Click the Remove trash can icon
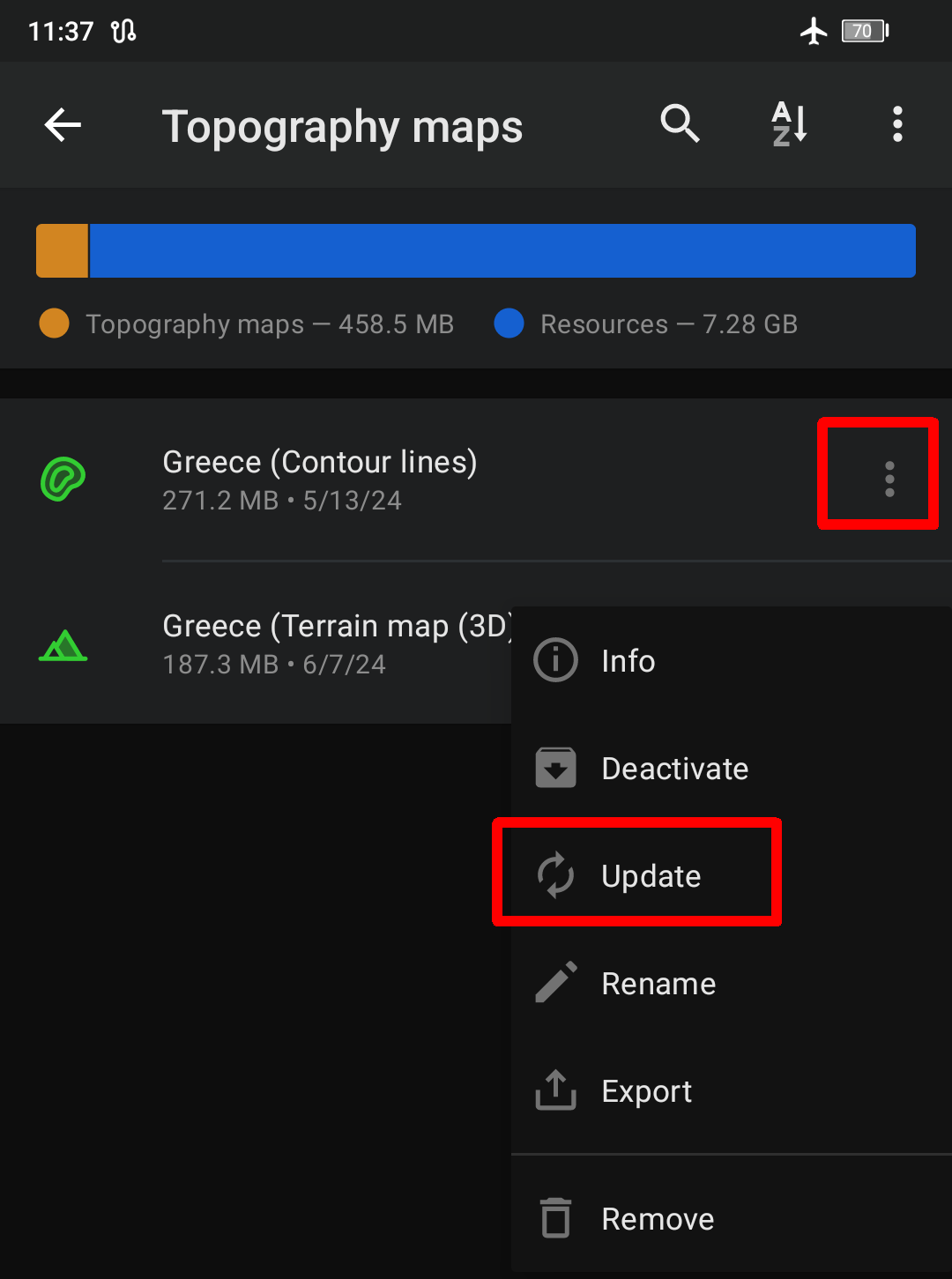This screenshot has height=1279, width=952. [x=556, y=1218]
